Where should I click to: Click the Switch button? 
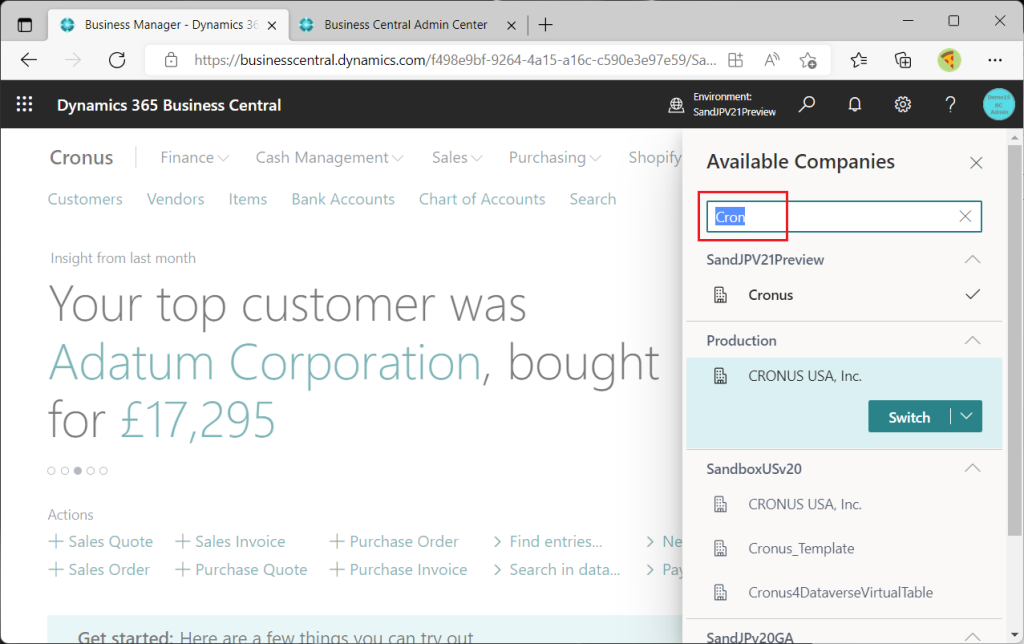[x=909, y=417]
